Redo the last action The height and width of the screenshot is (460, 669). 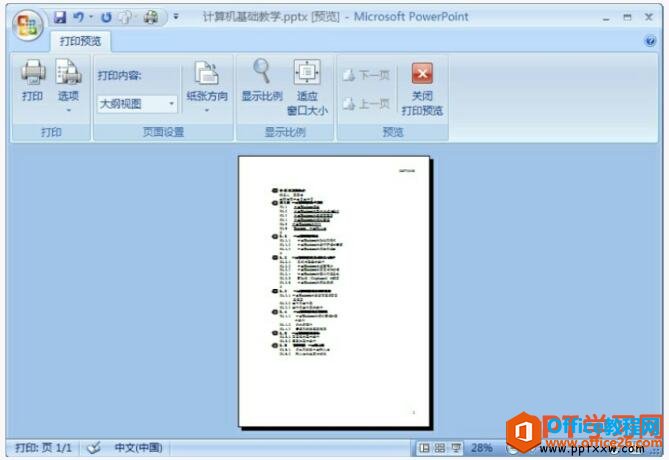(106, 17)
